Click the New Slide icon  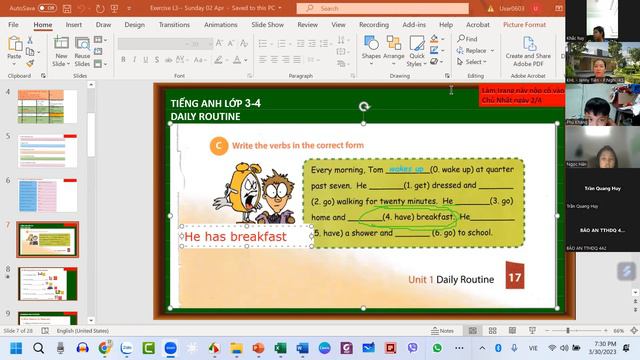pyautogui.click(x=61, y=43)
